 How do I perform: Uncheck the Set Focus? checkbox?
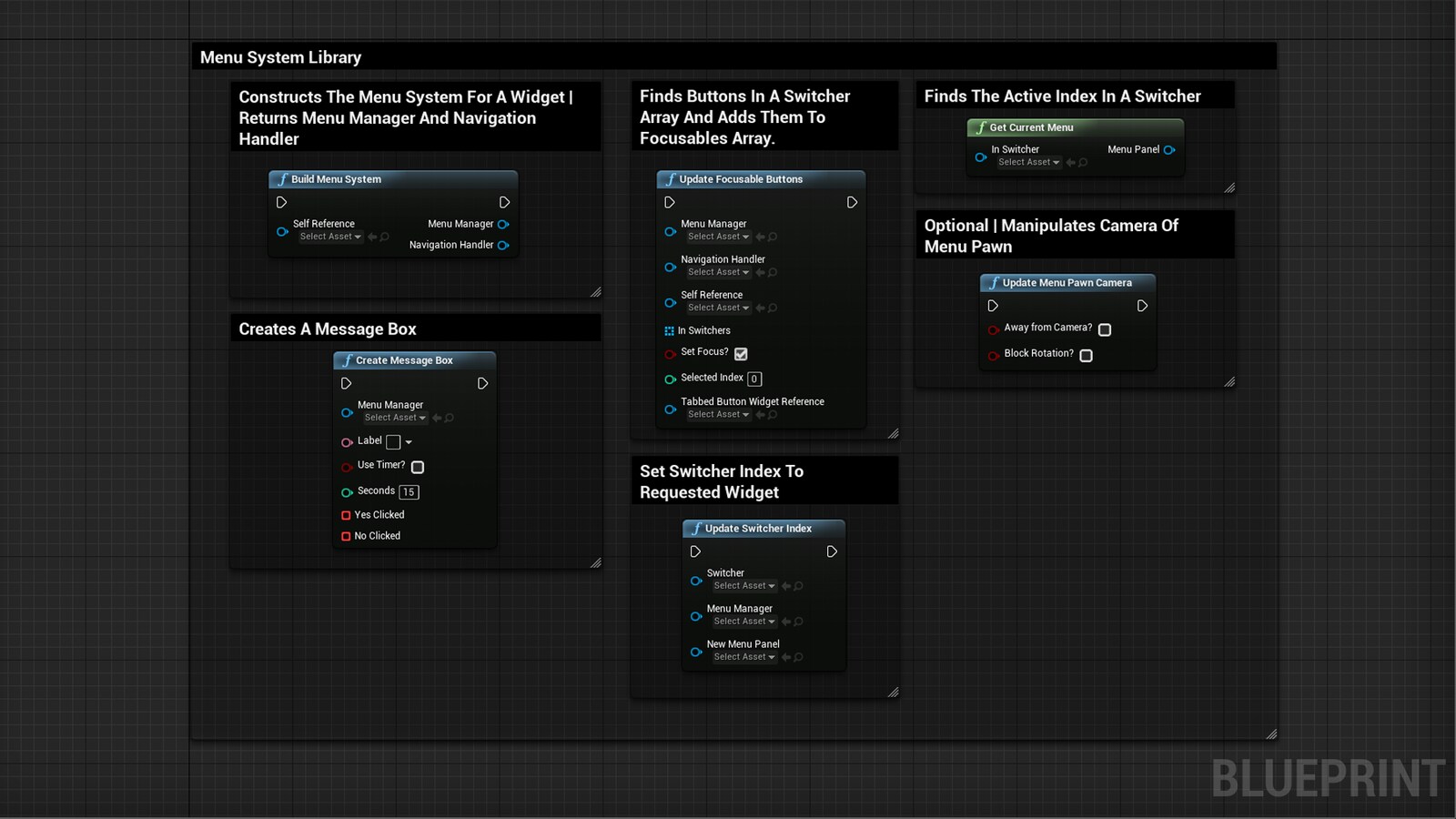(741, 353)
